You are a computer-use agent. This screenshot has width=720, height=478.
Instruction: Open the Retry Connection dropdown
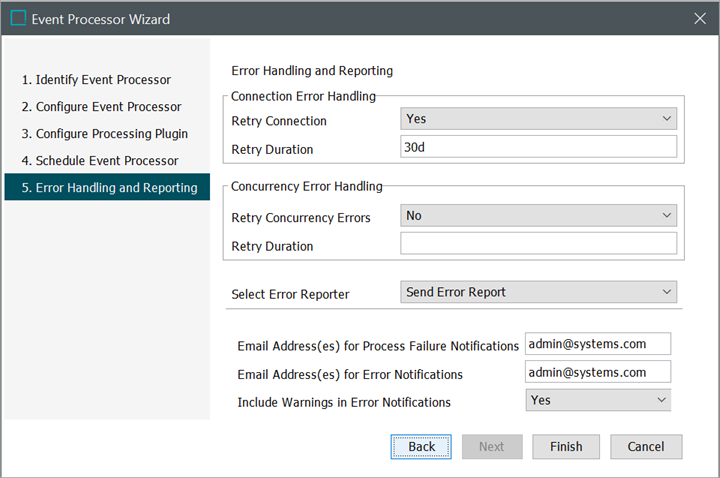(x=537, y=118)
